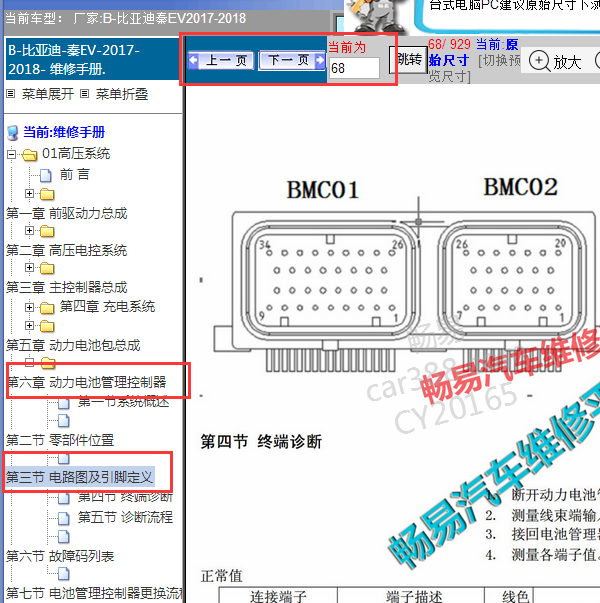This screenshot has width=600, height=603.
Task: Click folder icon above 第二章 高压电控系统
Action: 47,231
